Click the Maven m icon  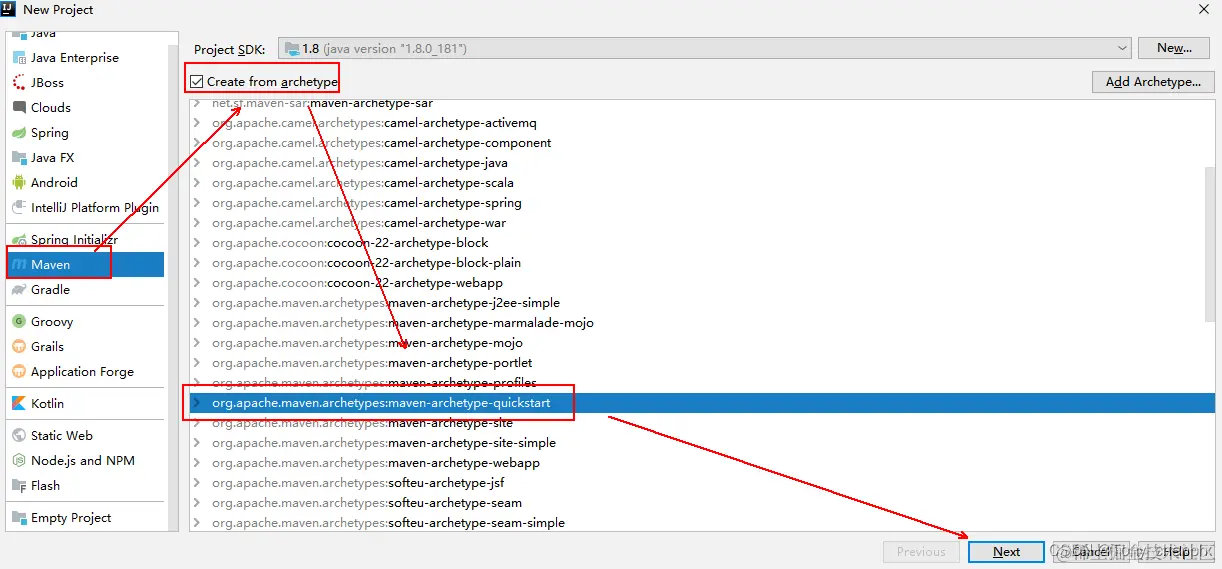20,265
